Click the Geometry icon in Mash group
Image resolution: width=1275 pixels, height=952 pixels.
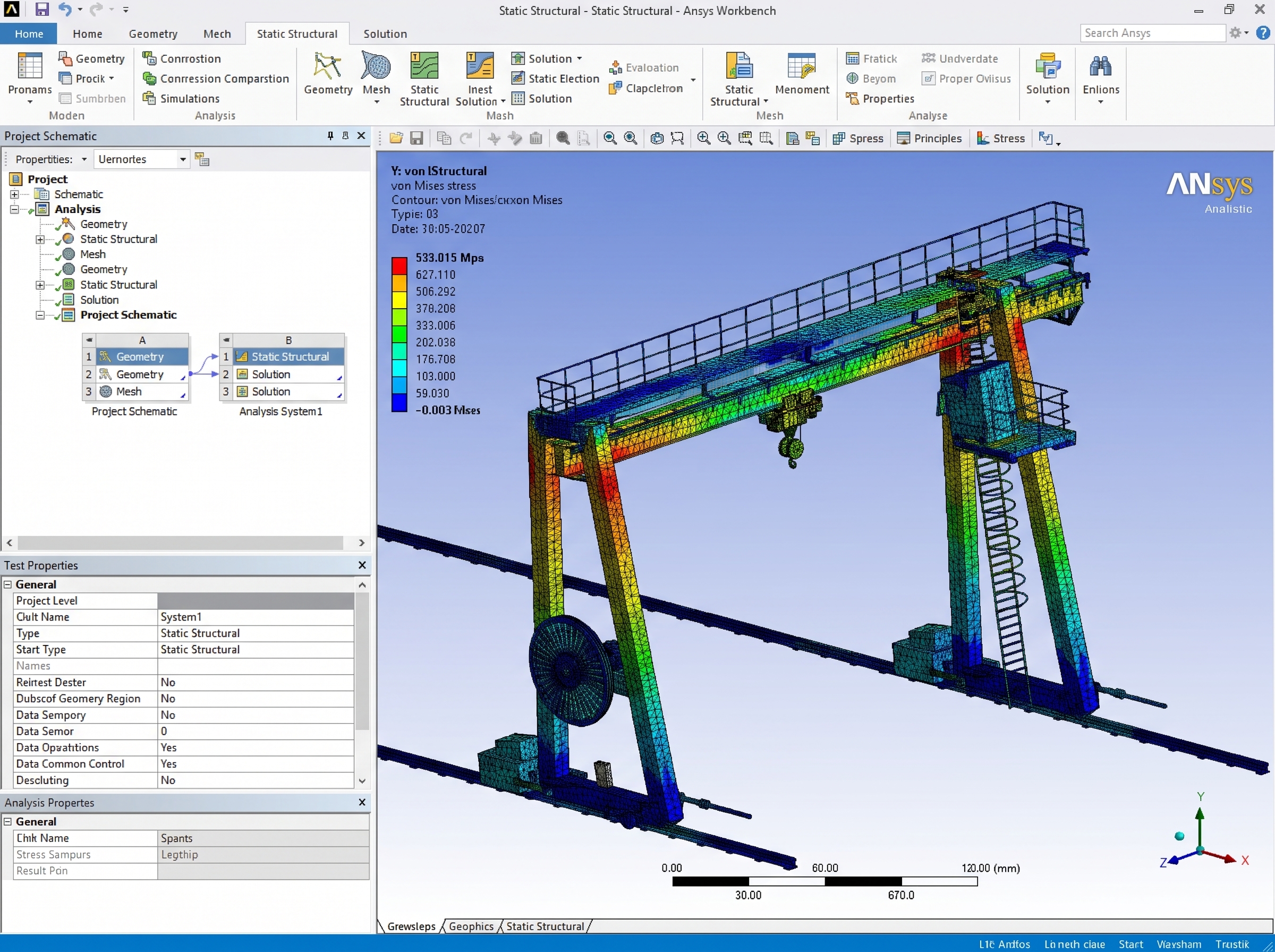328,66
